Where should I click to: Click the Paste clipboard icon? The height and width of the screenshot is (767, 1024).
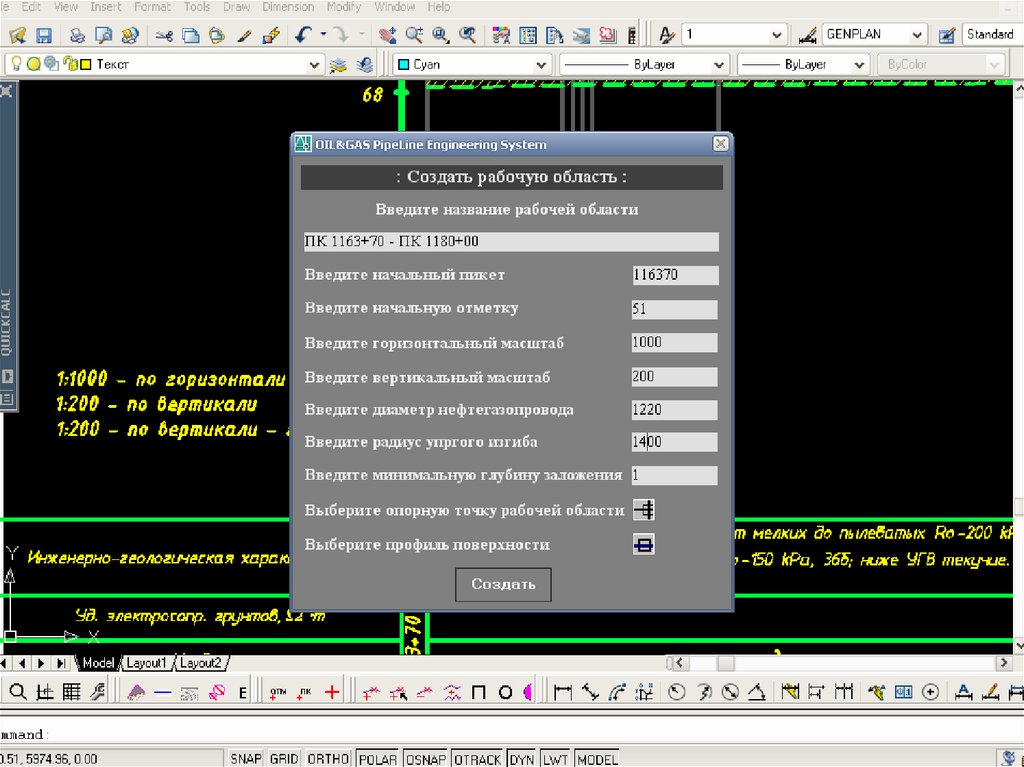point(217,35)
